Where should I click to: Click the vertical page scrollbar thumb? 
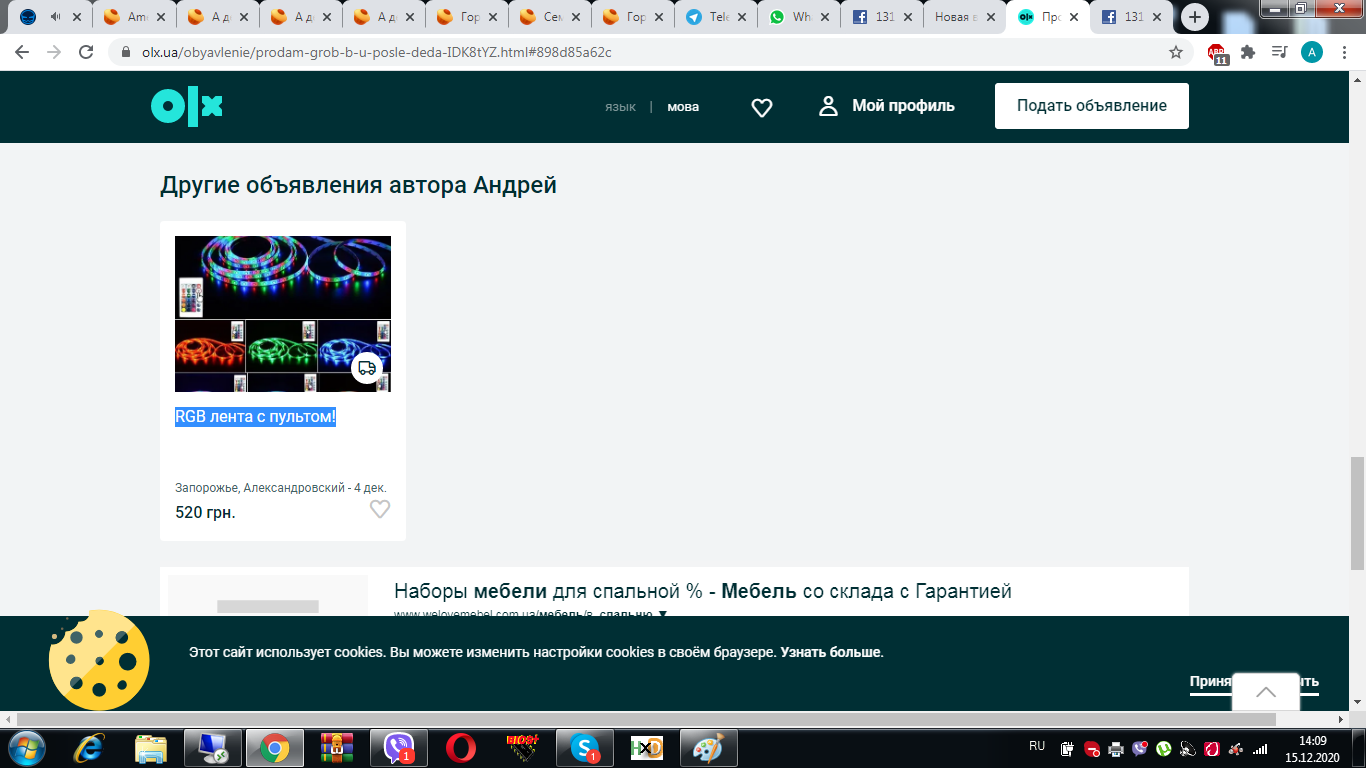click(x=1357, y=510)
